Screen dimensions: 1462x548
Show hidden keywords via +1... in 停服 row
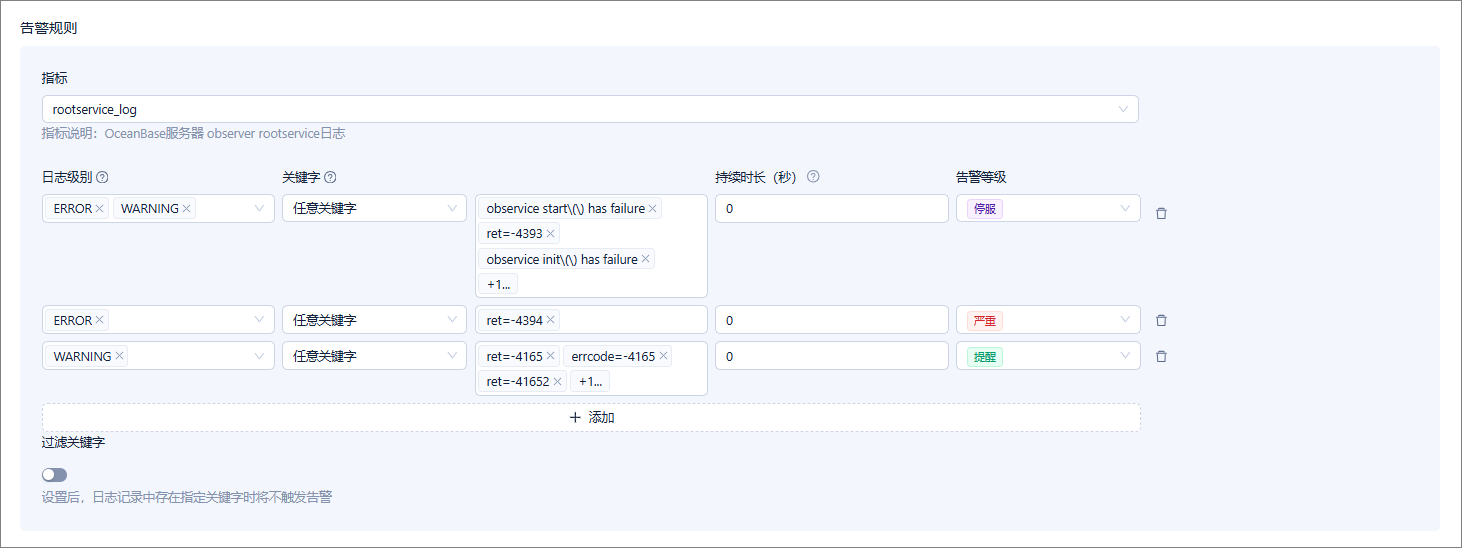(498, 284)
